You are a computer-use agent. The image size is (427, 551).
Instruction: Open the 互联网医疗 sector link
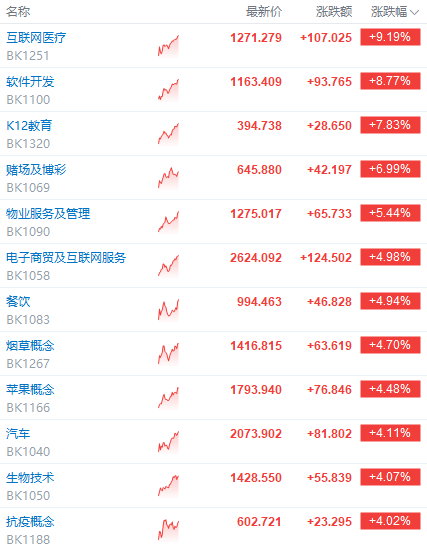(36, 38)
